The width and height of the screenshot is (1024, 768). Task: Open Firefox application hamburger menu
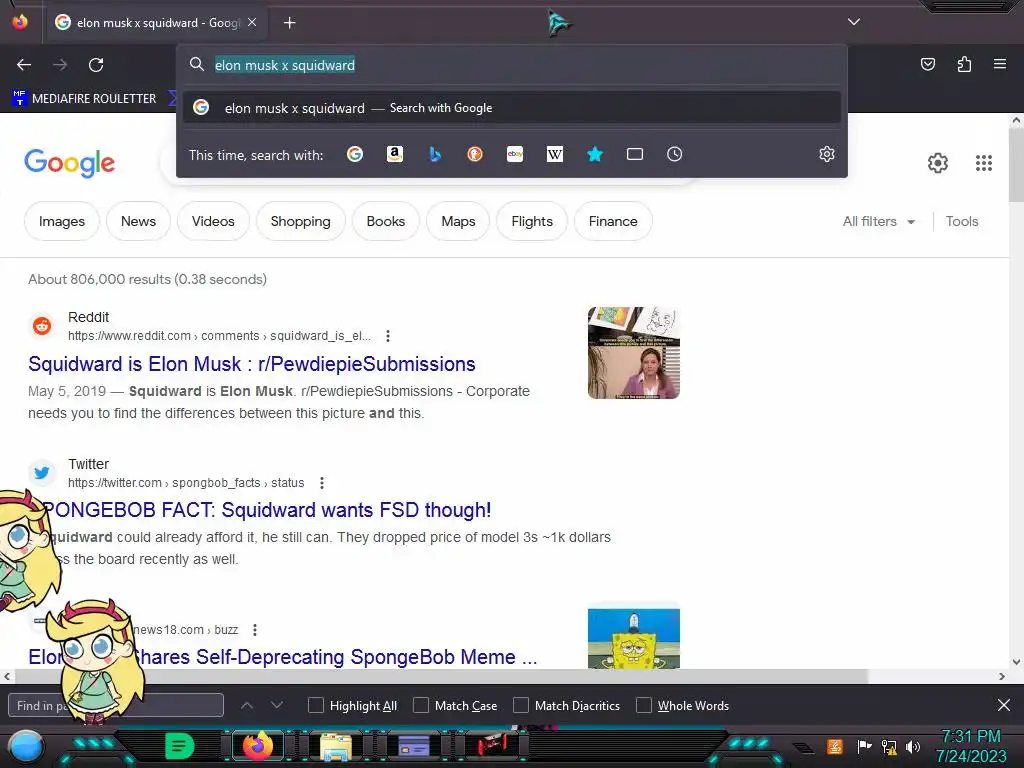1000,64
